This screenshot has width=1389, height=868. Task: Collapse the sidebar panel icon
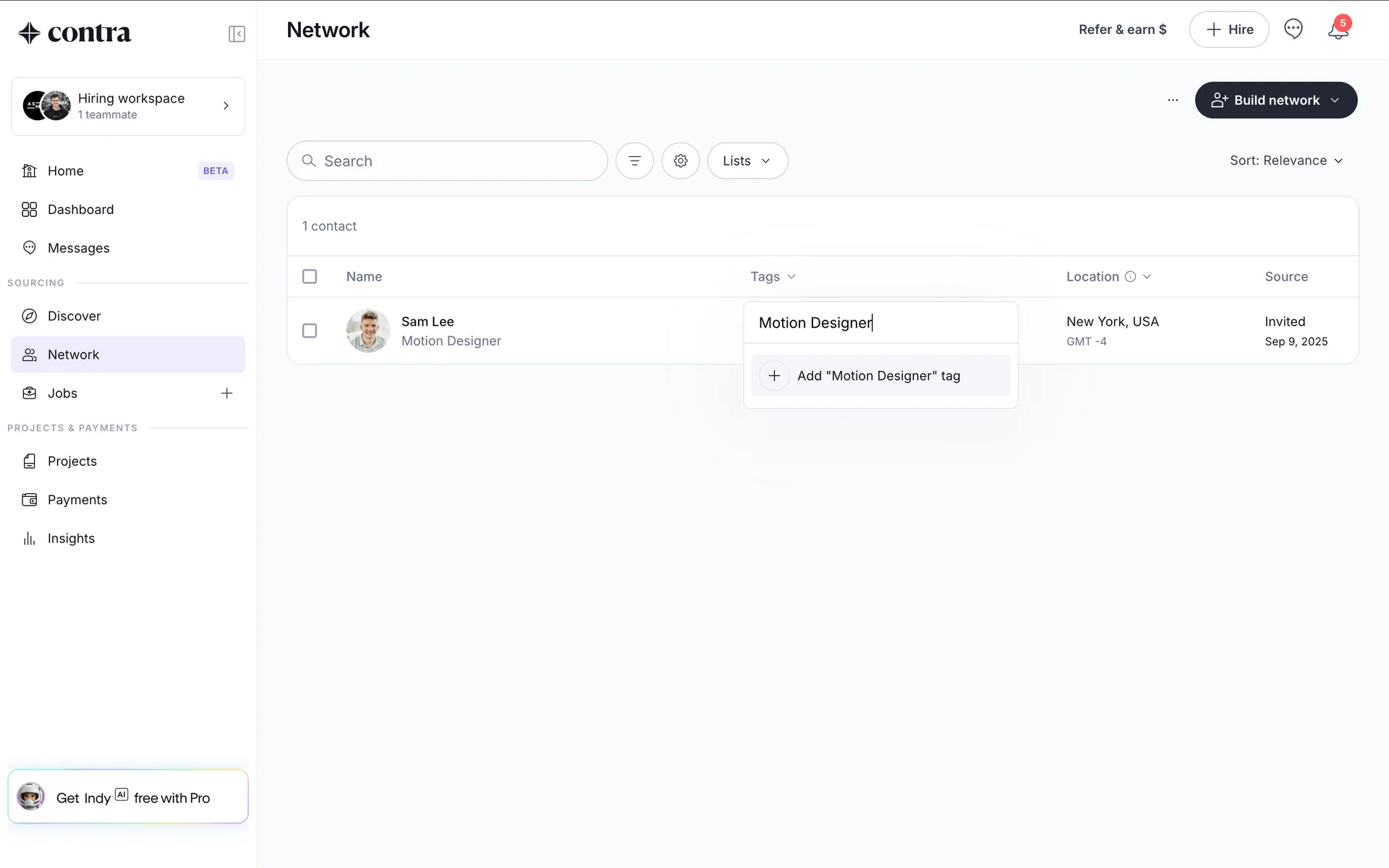[237, 34]
